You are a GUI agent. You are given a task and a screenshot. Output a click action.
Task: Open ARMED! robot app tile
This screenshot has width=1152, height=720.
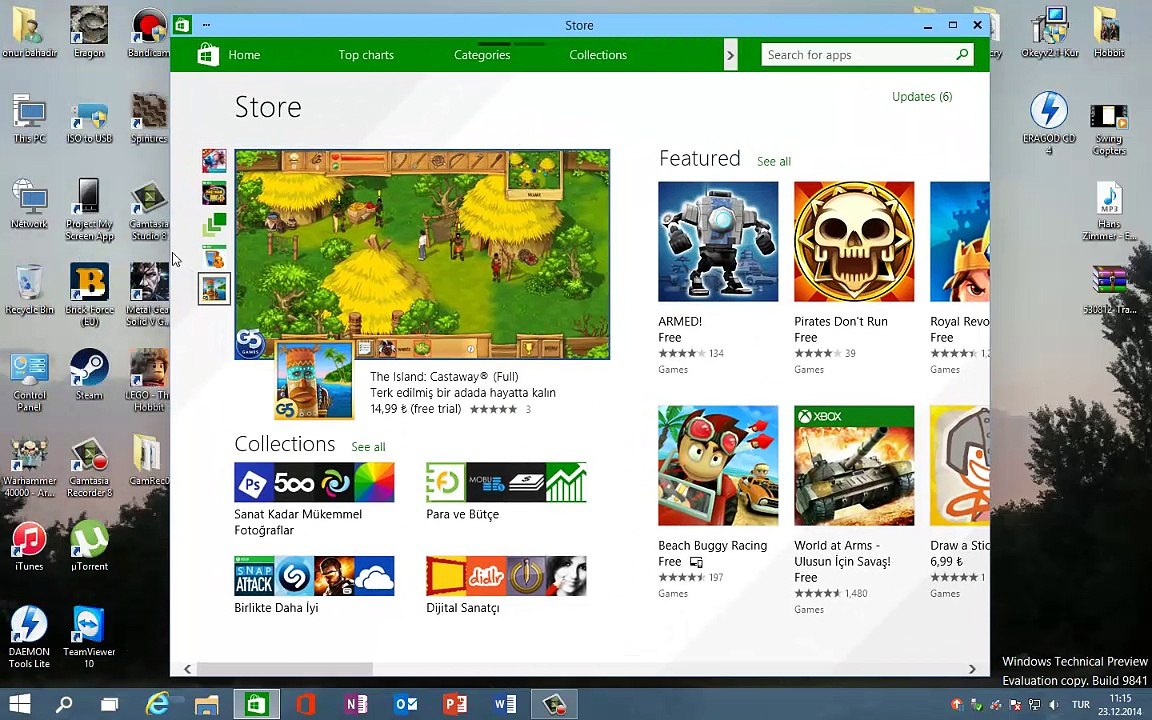(x=718, y=242)
